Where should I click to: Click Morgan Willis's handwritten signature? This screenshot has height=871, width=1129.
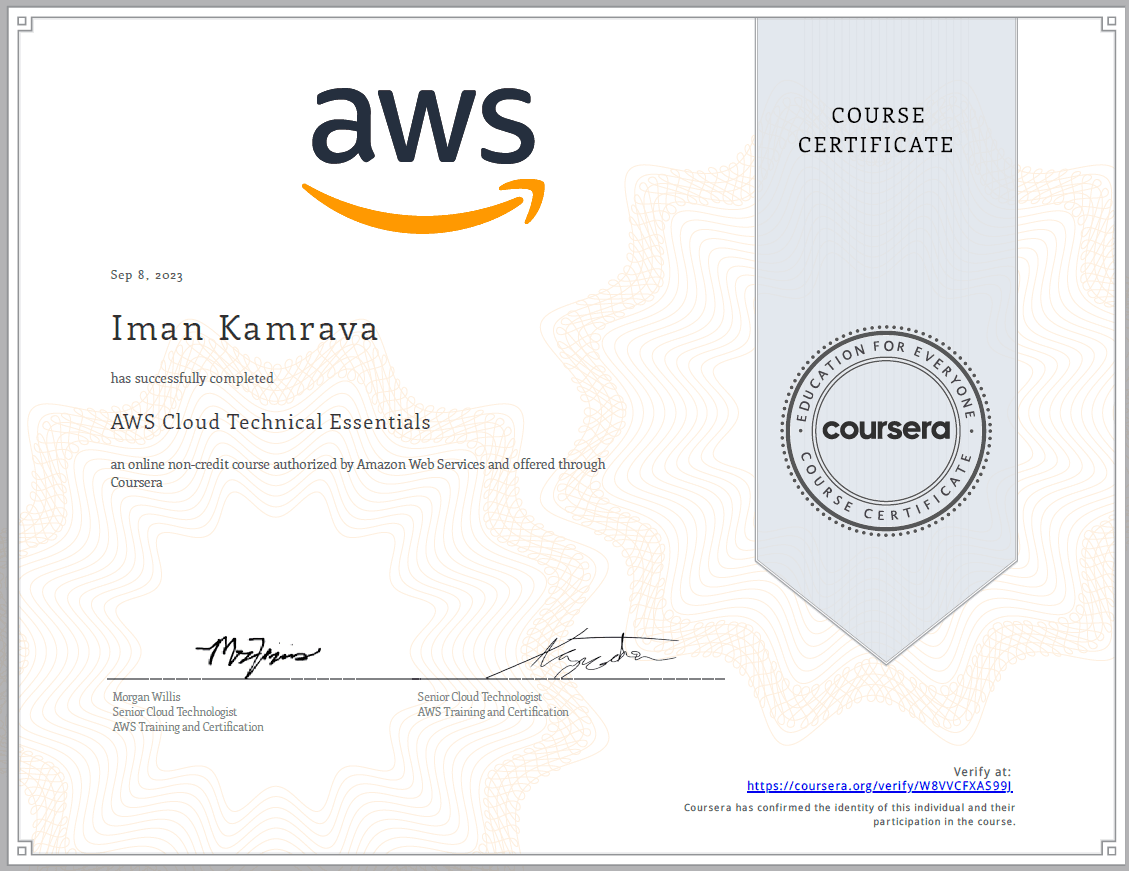pyautogui.click(x=258, y=656)
